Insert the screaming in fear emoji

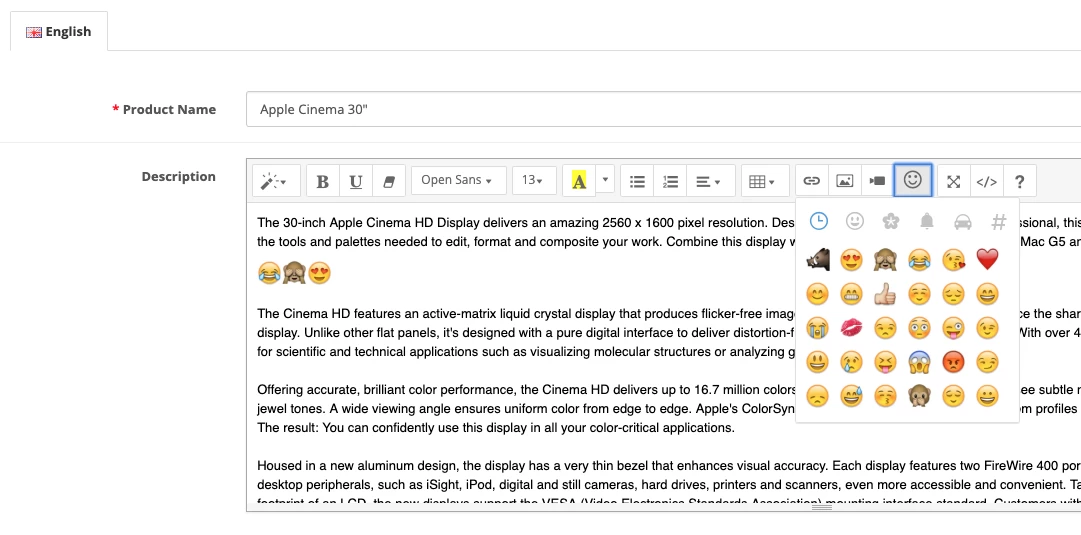click(x=919, y=362)
